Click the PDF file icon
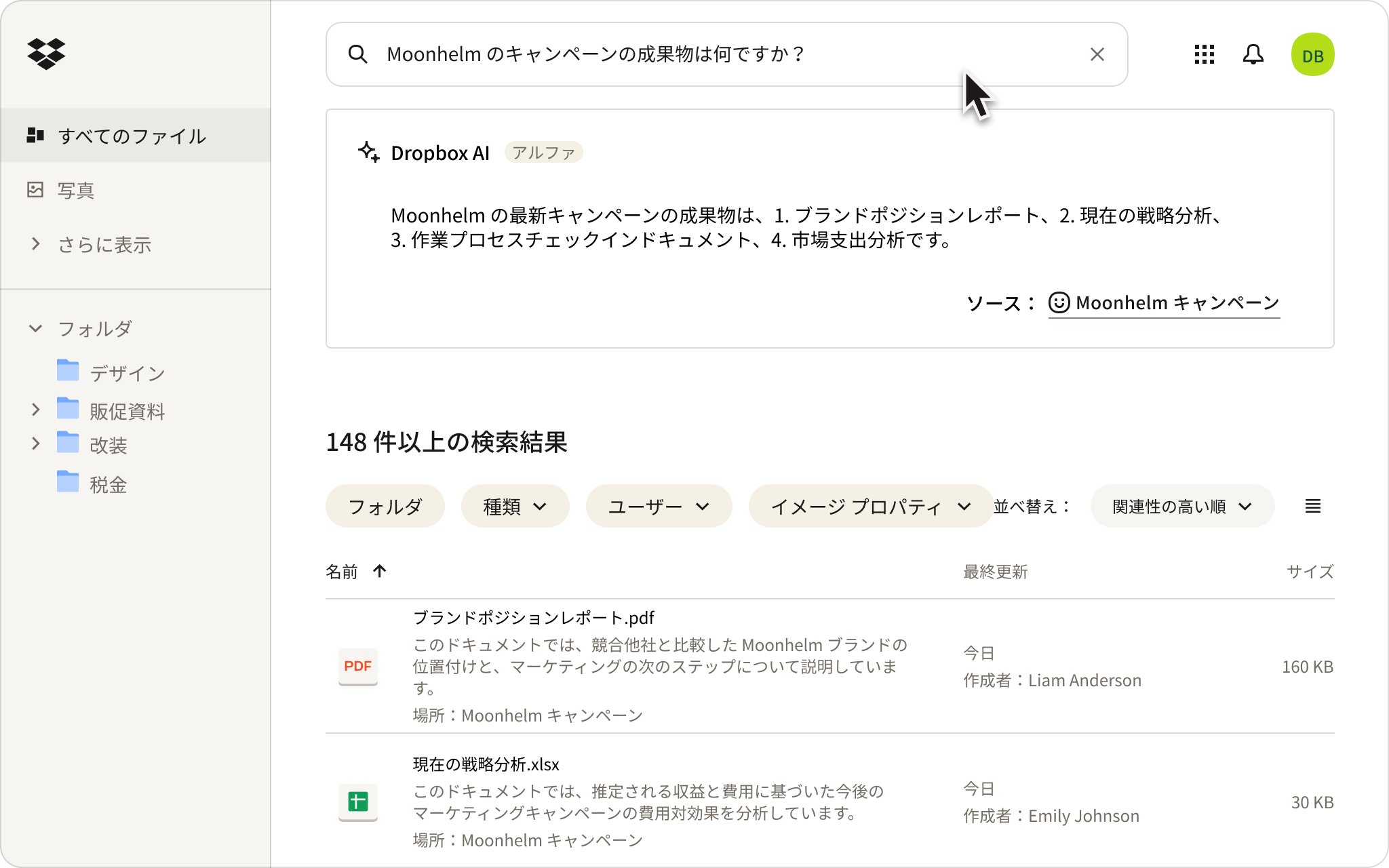The image size is (1389, 868). (358, 667)
